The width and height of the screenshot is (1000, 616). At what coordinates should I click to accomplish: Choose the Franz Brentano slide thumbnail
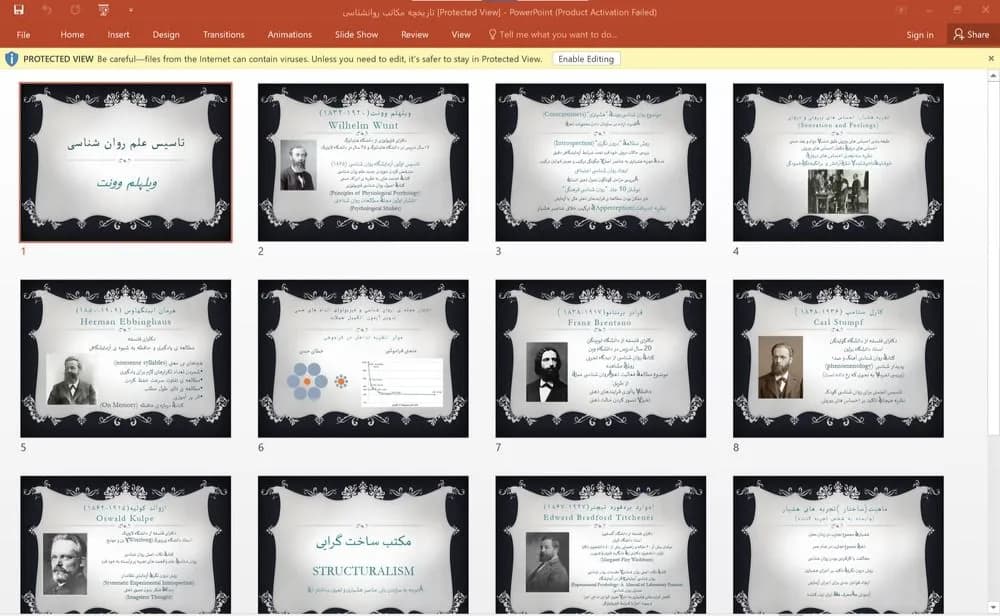point(601,358)
